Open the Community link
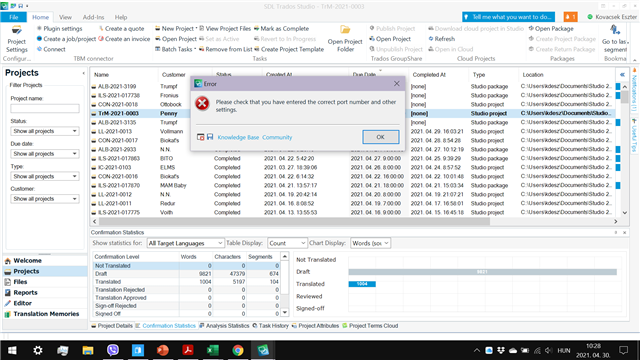 click(x=277, y=137)
